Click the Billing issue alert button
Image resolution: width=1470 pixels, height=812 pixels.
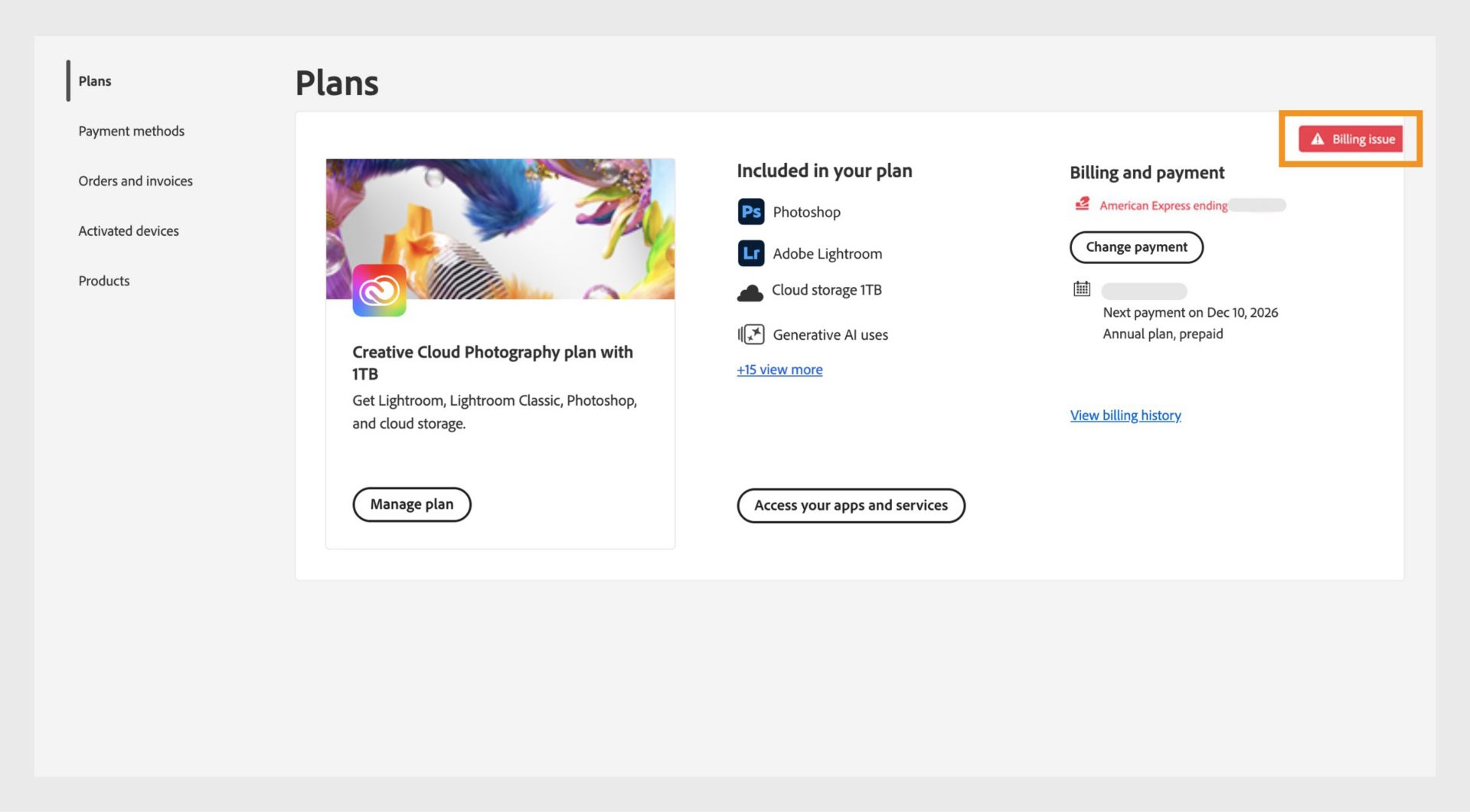1351,139
